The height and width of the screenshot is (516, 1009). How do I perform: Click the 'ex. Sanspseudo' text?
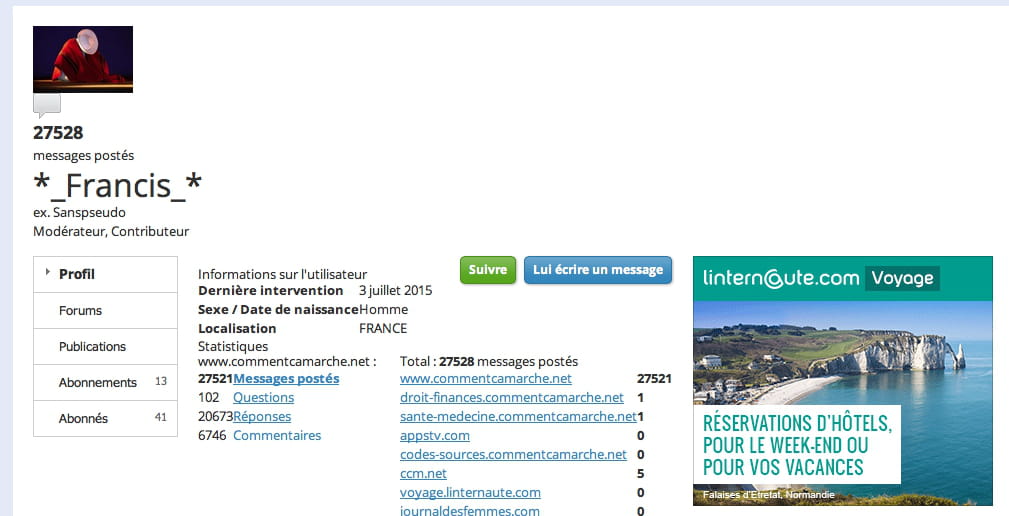click(79, 212)
